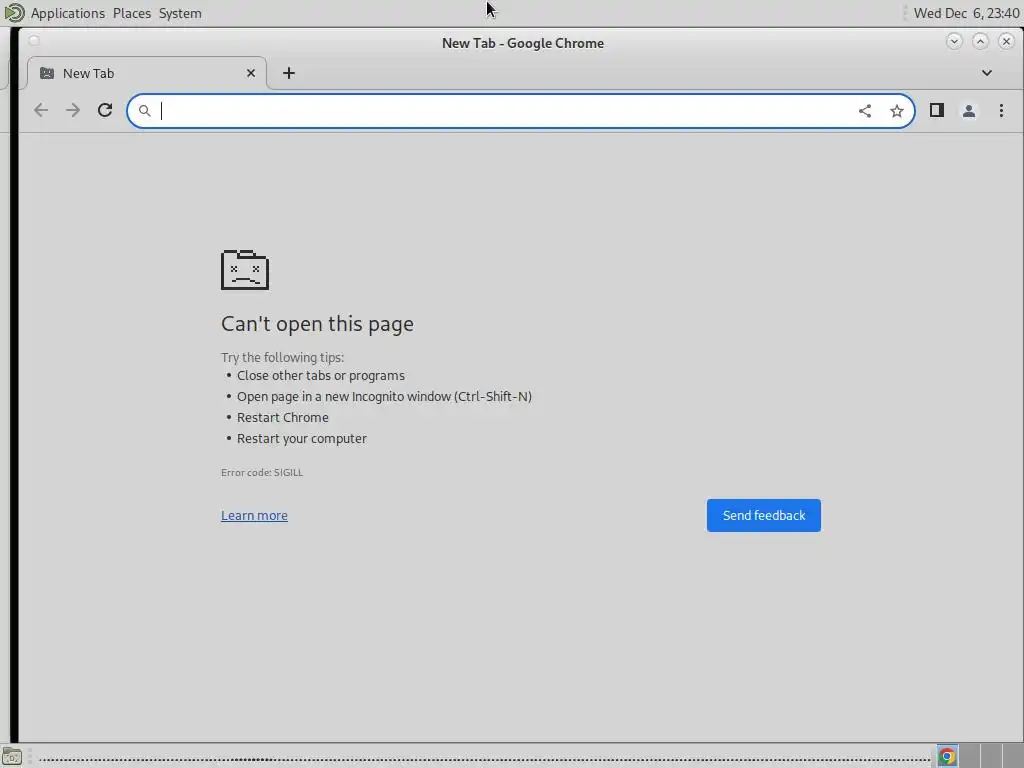Share this page via share icon

point(865,111)
